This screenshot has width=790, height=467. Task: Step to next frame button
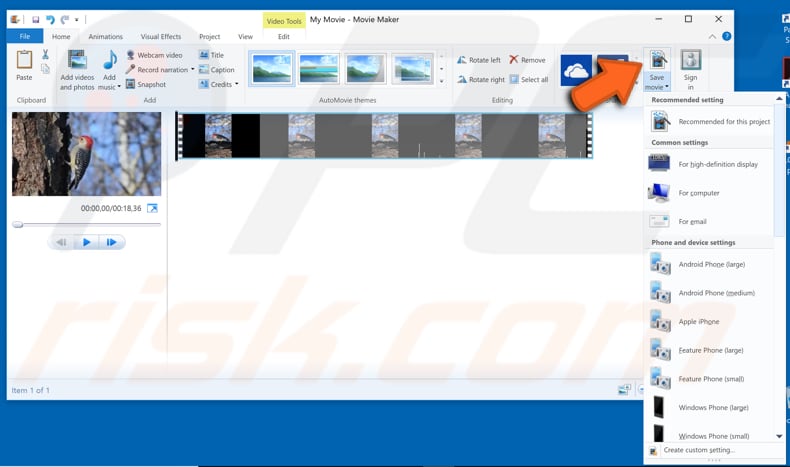coord(111,242)
